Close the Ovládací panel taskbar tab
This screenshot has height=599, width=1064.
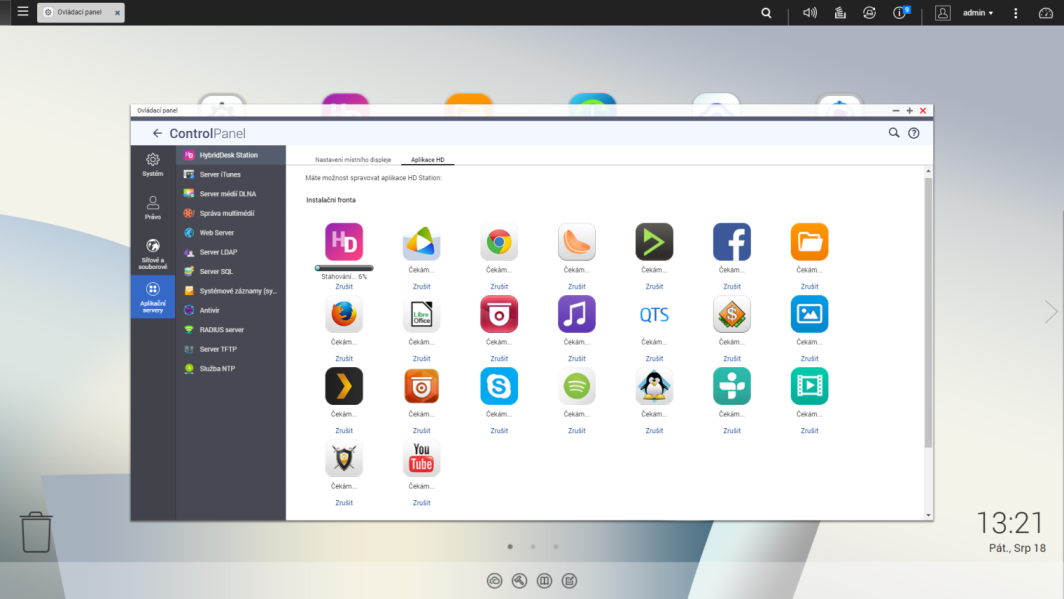(117, 13)
